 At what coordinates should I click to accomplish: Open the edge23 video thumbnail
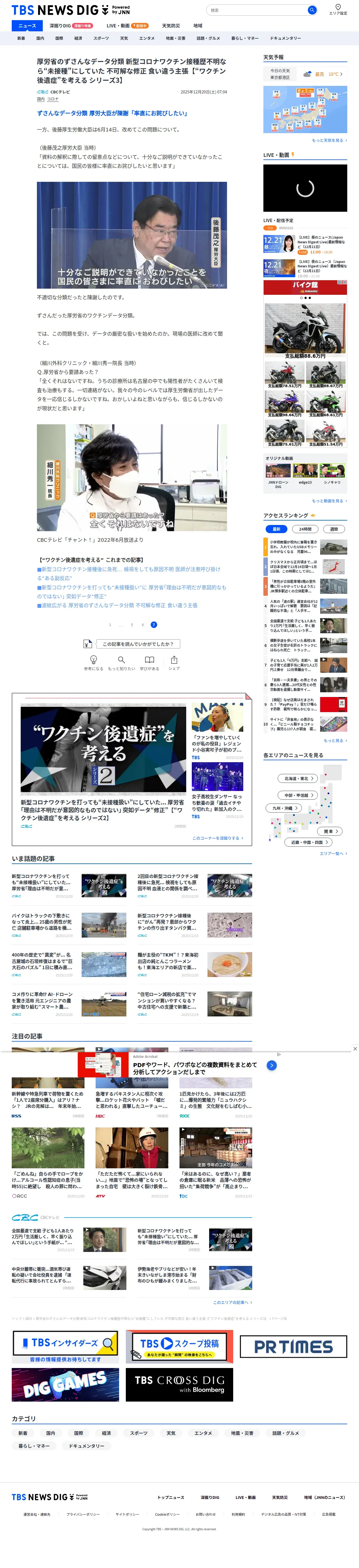[x=305, y=470]
